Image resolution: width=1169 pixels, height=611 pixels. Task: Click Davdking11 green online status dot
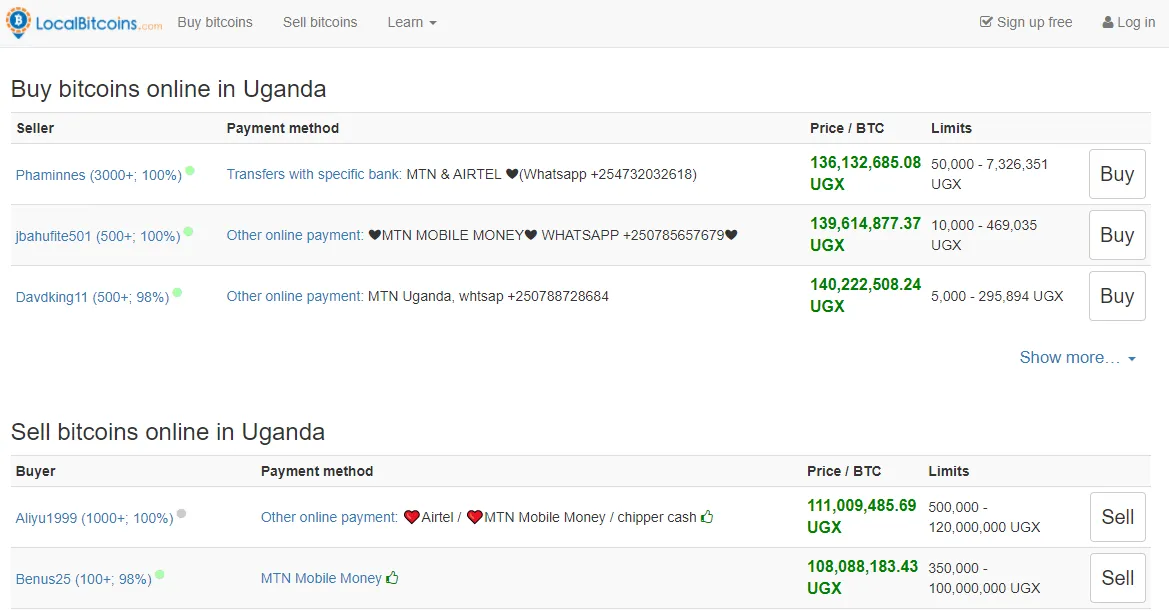[x=177, y=293]
